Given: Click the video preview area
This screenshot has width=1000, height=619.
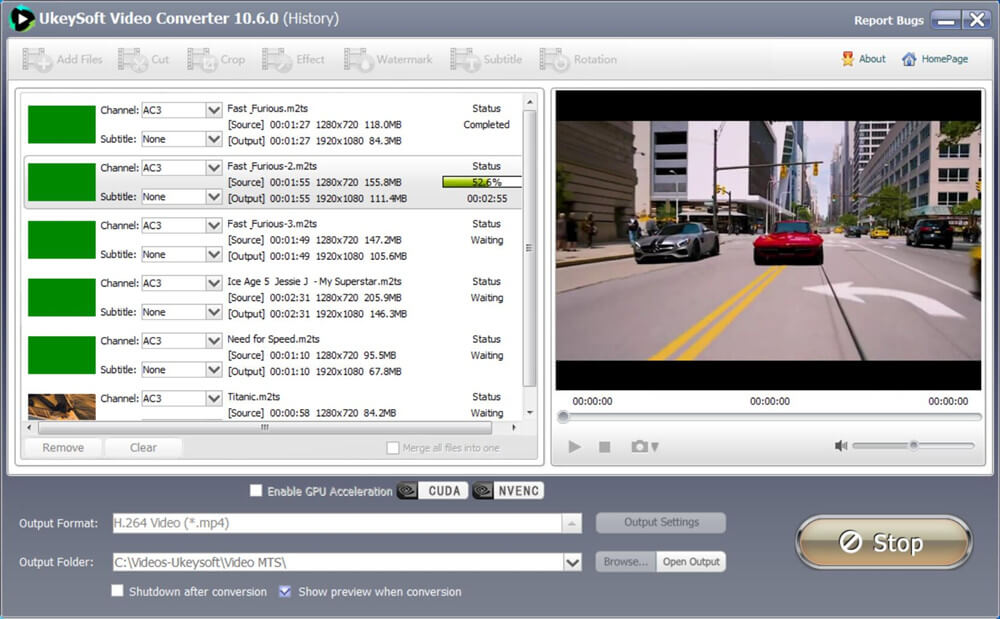Looking at the screenshot, I should click(768, 240).
